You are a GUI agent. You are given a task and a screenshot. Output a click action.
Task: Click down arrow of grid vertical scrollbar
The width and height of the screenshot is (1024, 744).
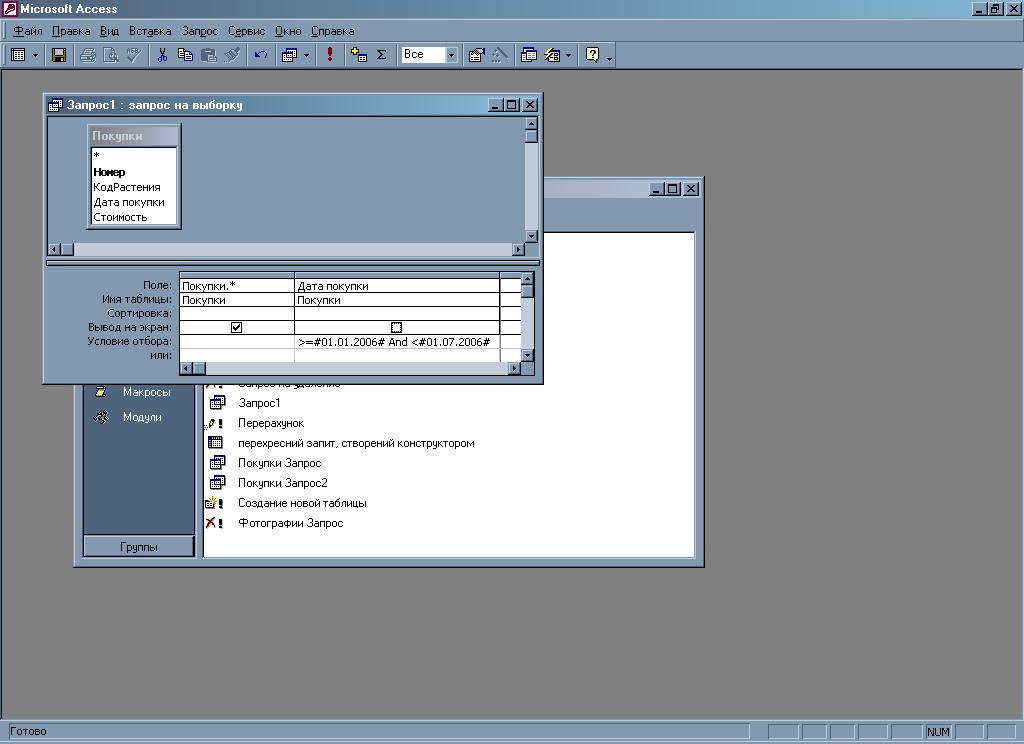pyautogui.click(x=528, y=355)
